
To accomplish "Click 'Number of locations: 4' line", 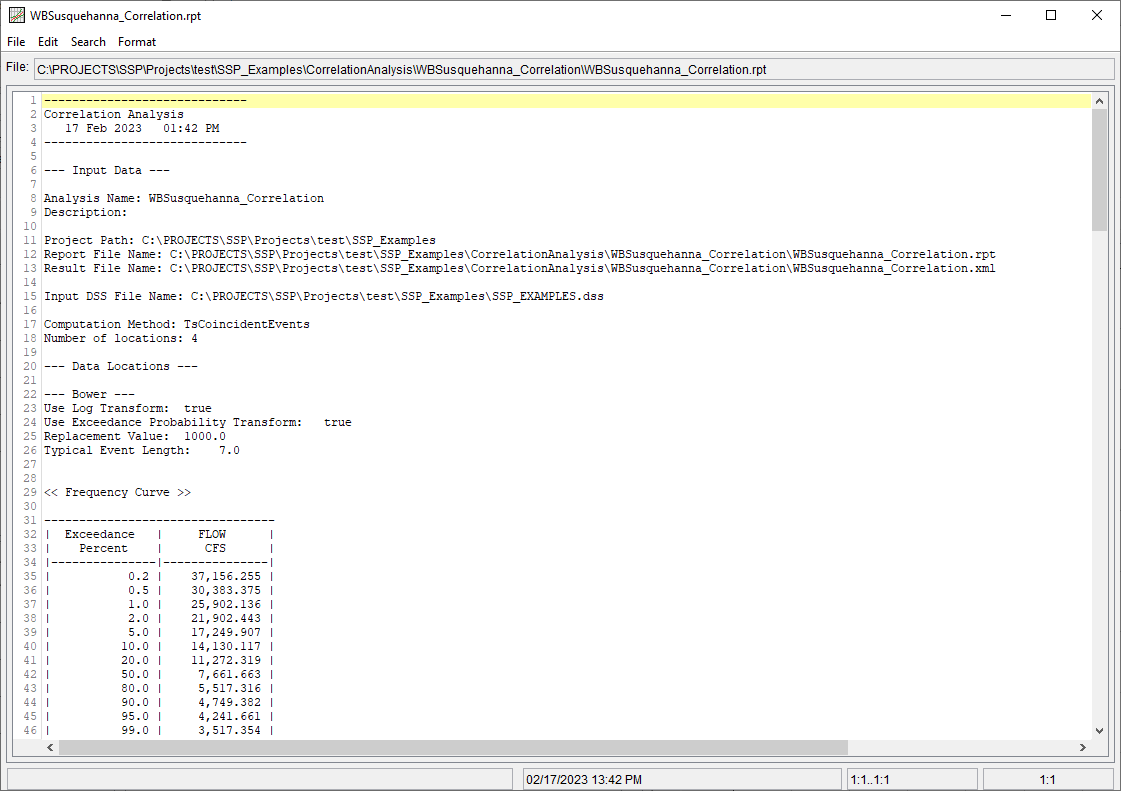I will pyautogui.click(x=121, y=338).
